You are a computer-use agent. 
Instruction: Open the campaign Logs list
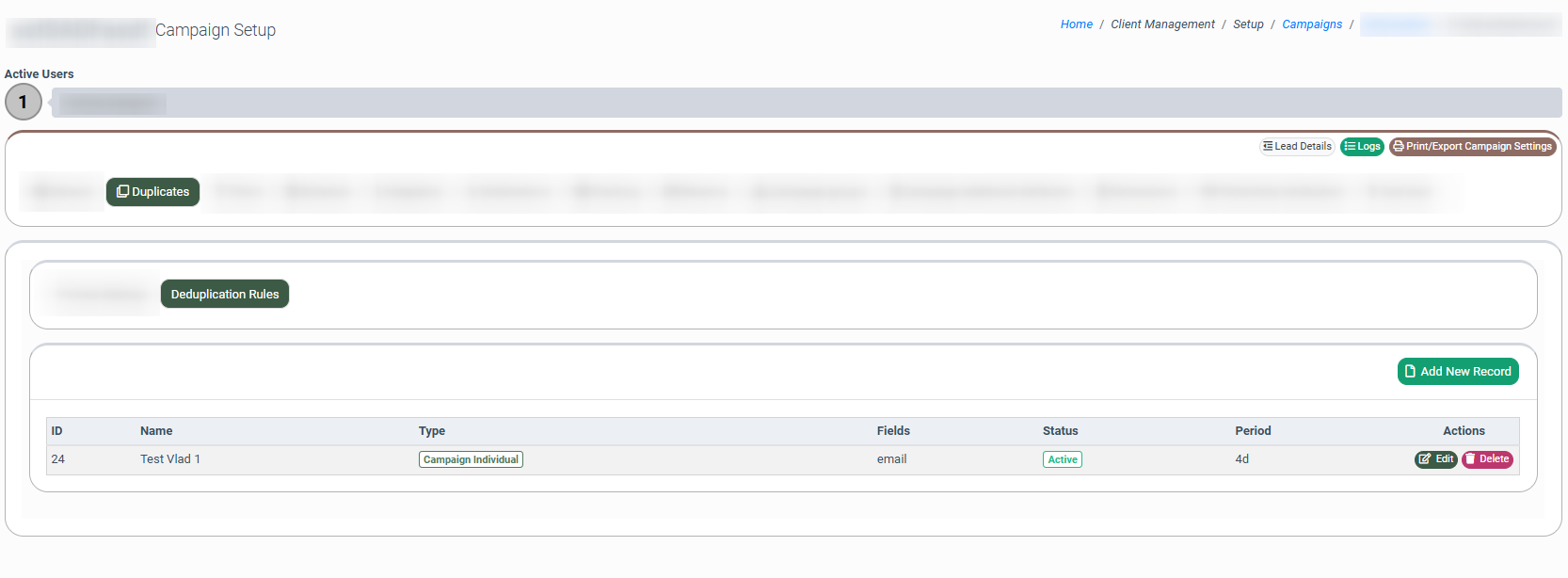[x=1362, y=147]
